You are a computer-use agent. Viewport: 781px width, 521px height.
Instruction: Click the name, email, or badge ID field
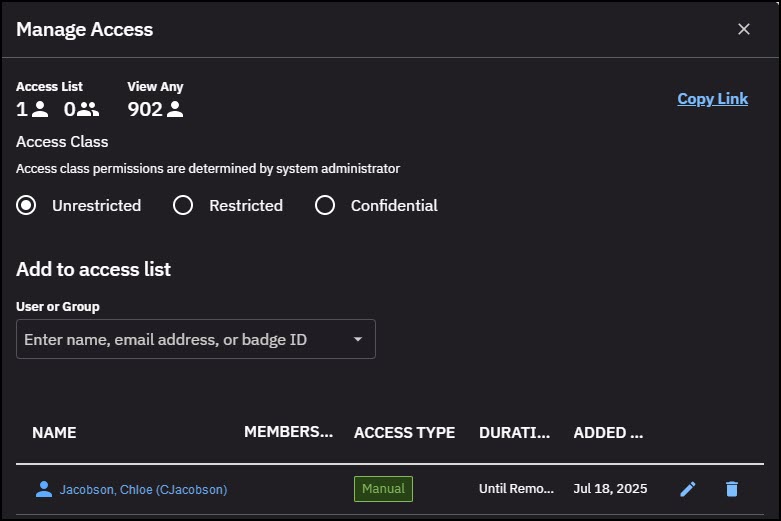(x=196, y=339)
